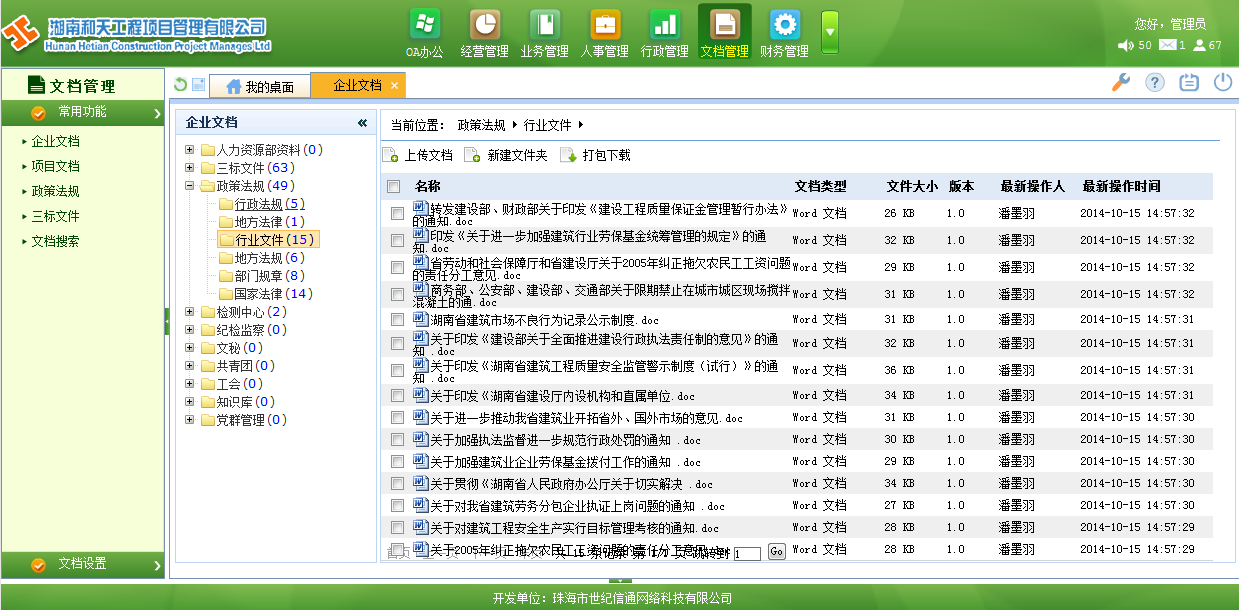The image size is (1239, 610).
Task: Select 文档搜索 in the left menu
Action: 55,241
